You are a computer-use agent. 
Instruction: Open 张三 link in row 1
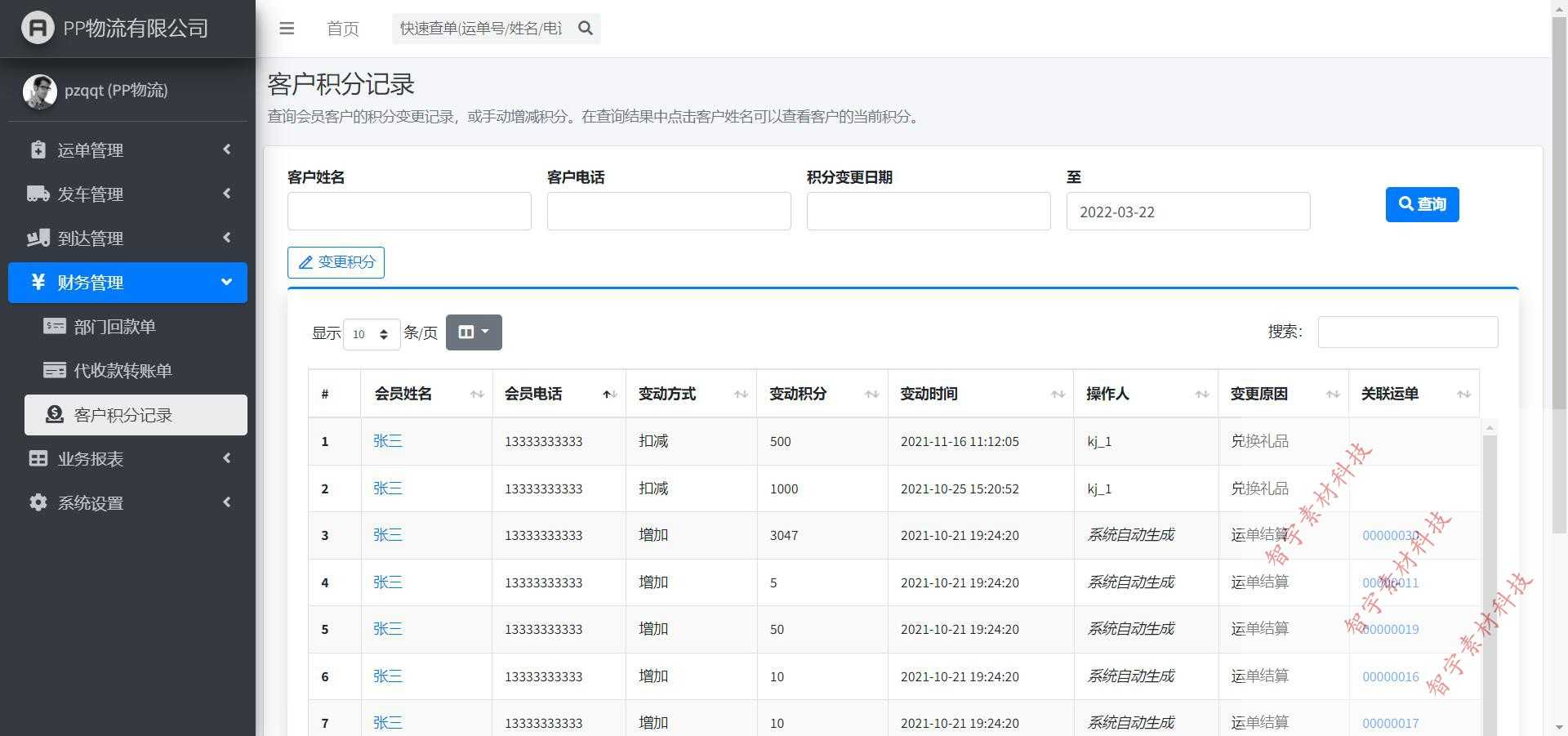point(388,441)
